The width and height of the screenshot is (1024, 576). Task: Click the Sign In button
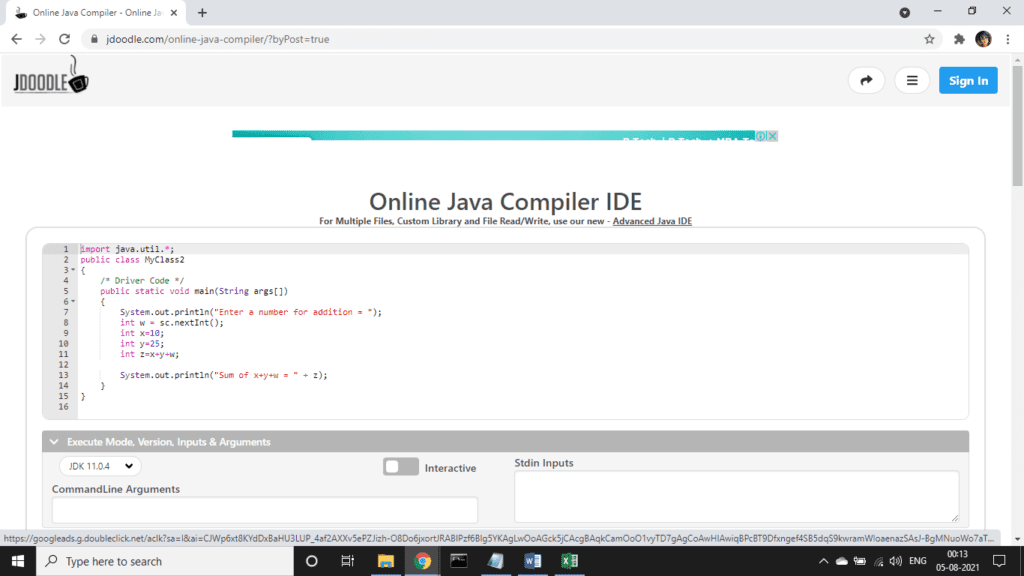[x=968, y=80]
